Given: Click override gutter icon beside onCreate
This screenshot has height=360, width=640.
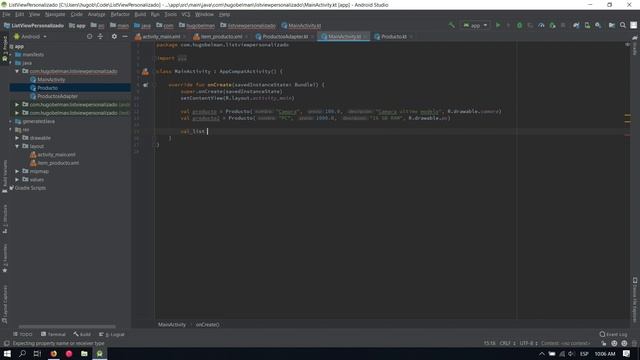Looking at the screenshot, I should [146, 85].
